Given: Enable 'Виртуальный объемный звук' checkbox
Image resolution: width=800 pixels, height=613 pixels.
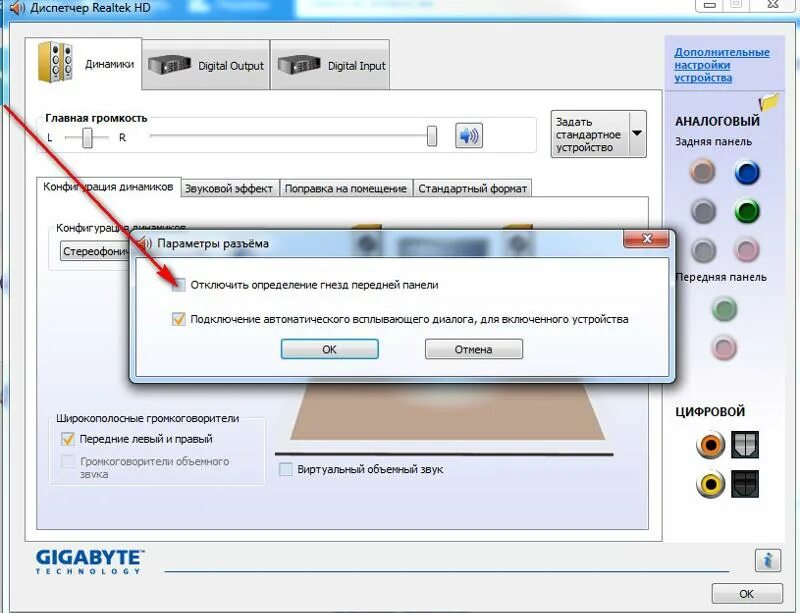Looking at the screenshot, I should (x=286, y=469).
